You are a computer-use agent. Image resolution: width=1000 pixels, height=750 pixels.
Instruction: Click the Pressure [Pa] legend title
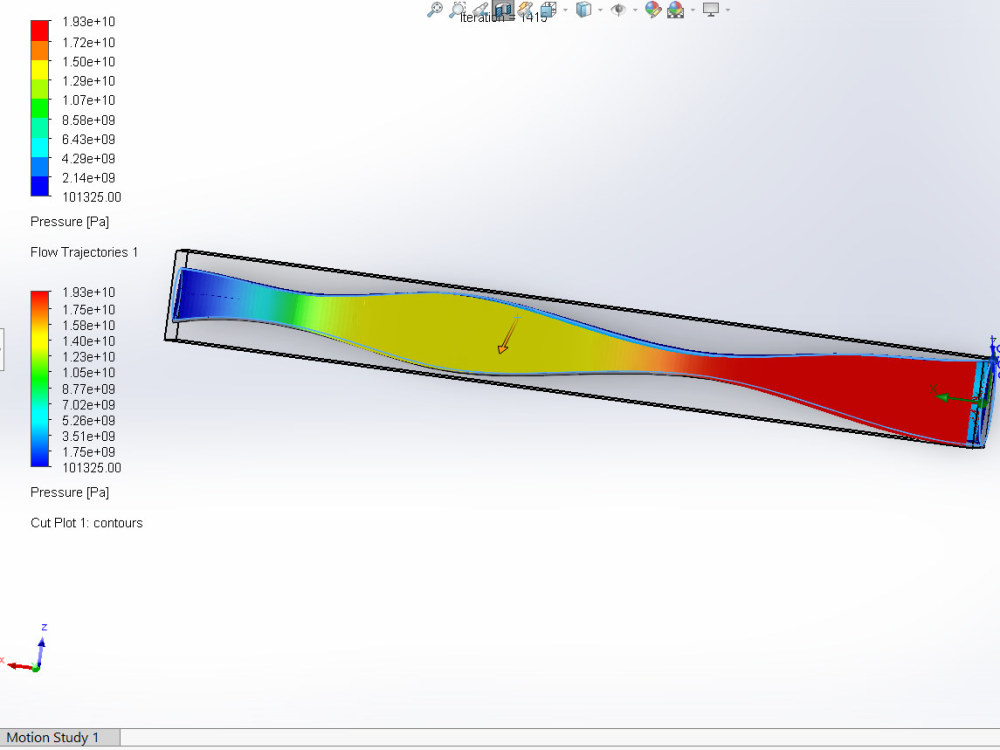[x=69, y=221]
